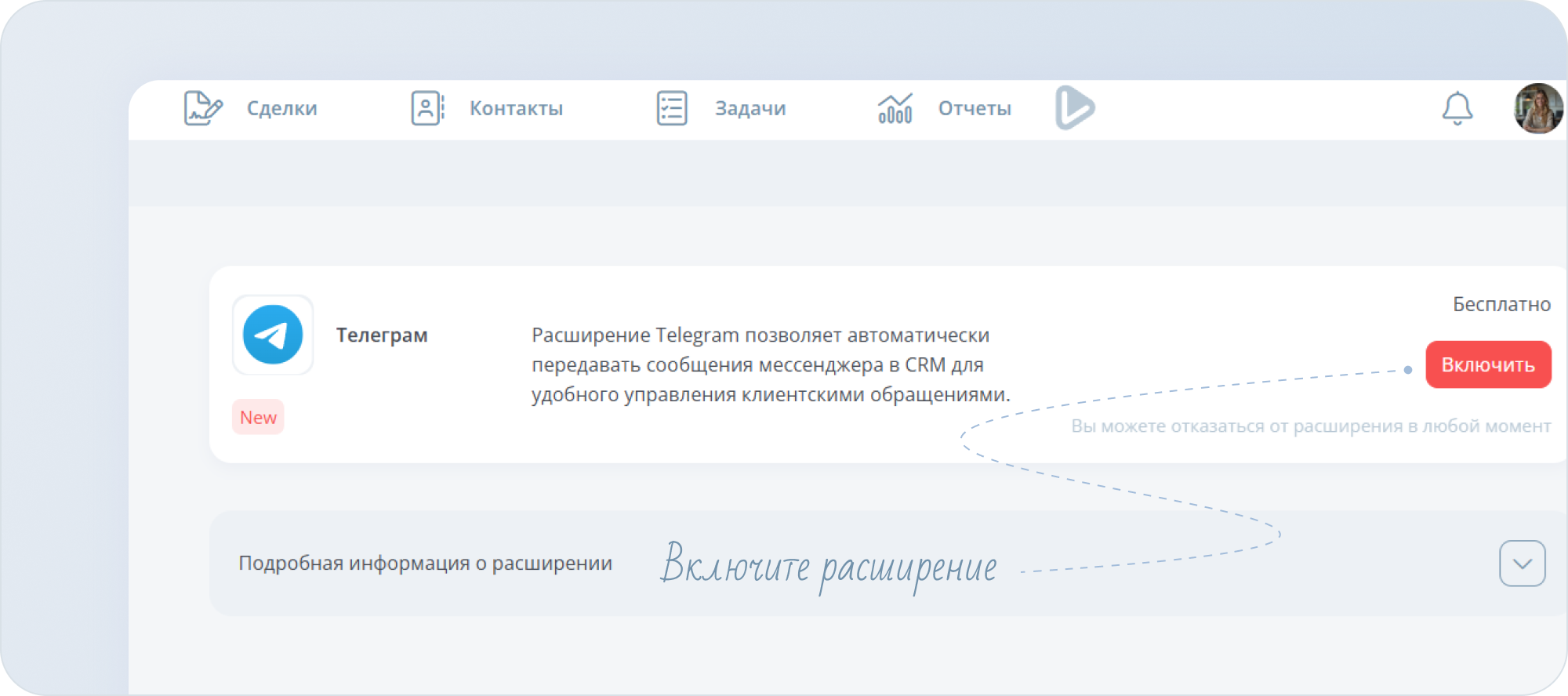Image resolution: width=1568 pixels, height=696 pixels.
Task: Click the Задачи checklist icon
Action: point(672,108)
